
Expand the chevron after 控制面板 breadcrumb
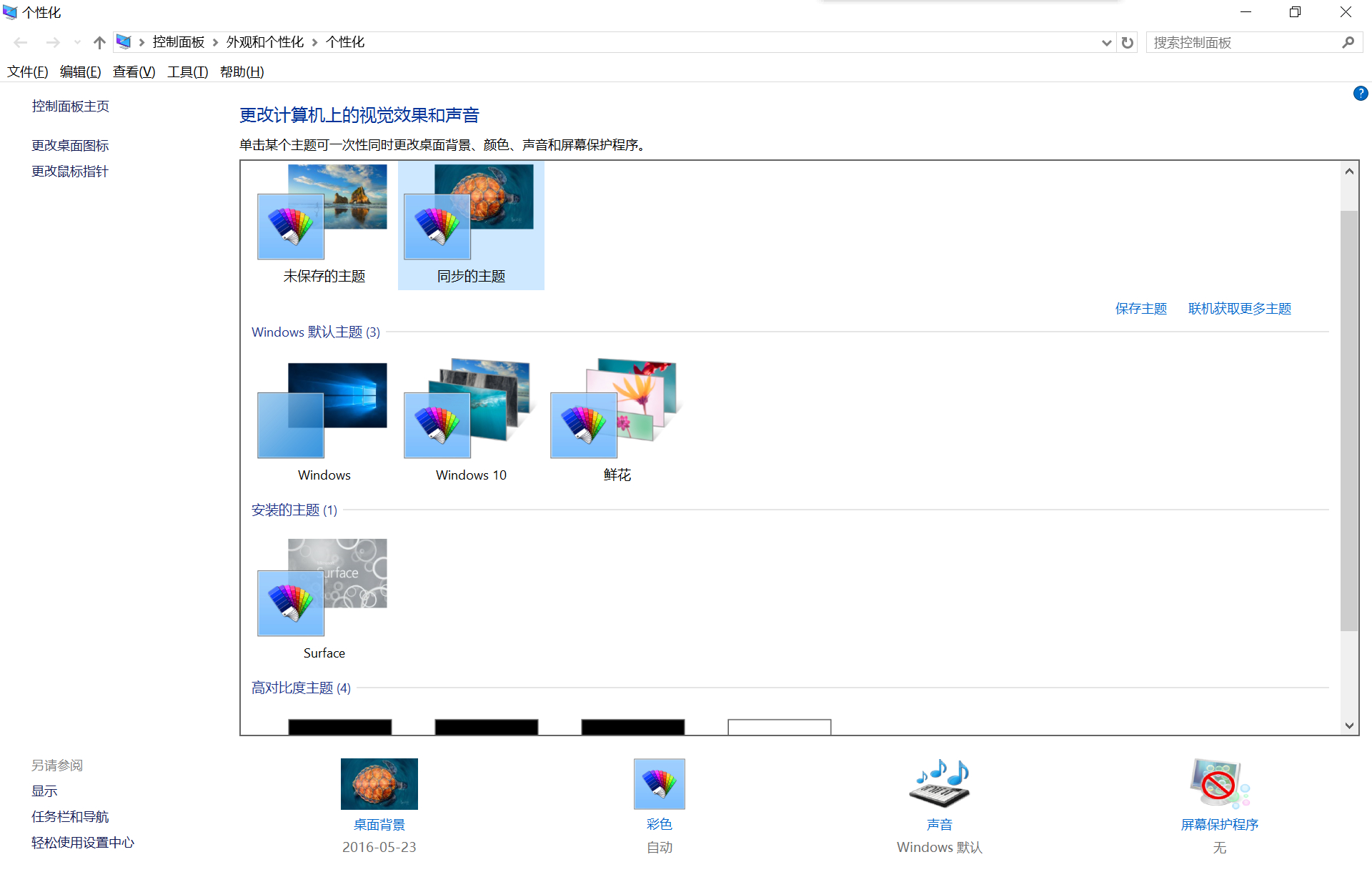(215, 43)
